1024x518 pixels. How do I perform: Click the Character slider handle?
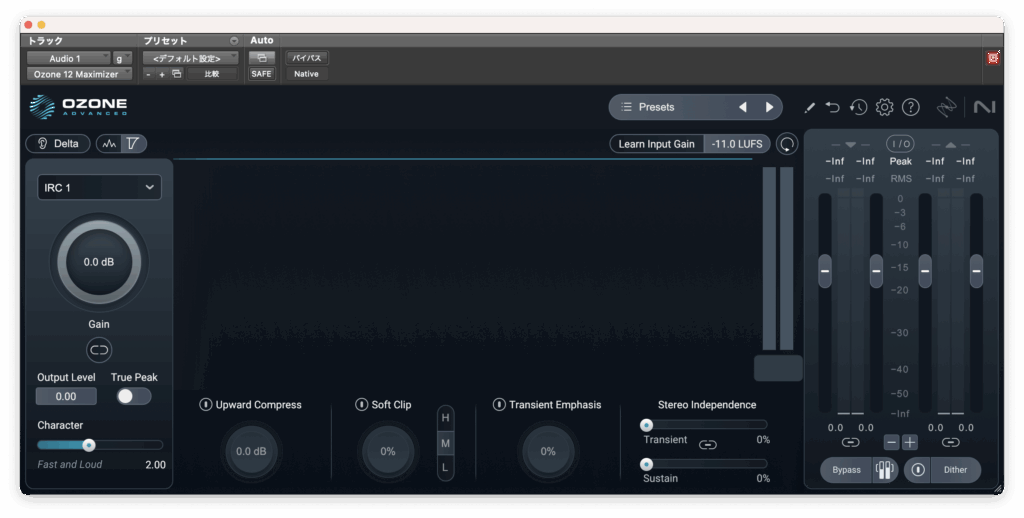[89, 445]
